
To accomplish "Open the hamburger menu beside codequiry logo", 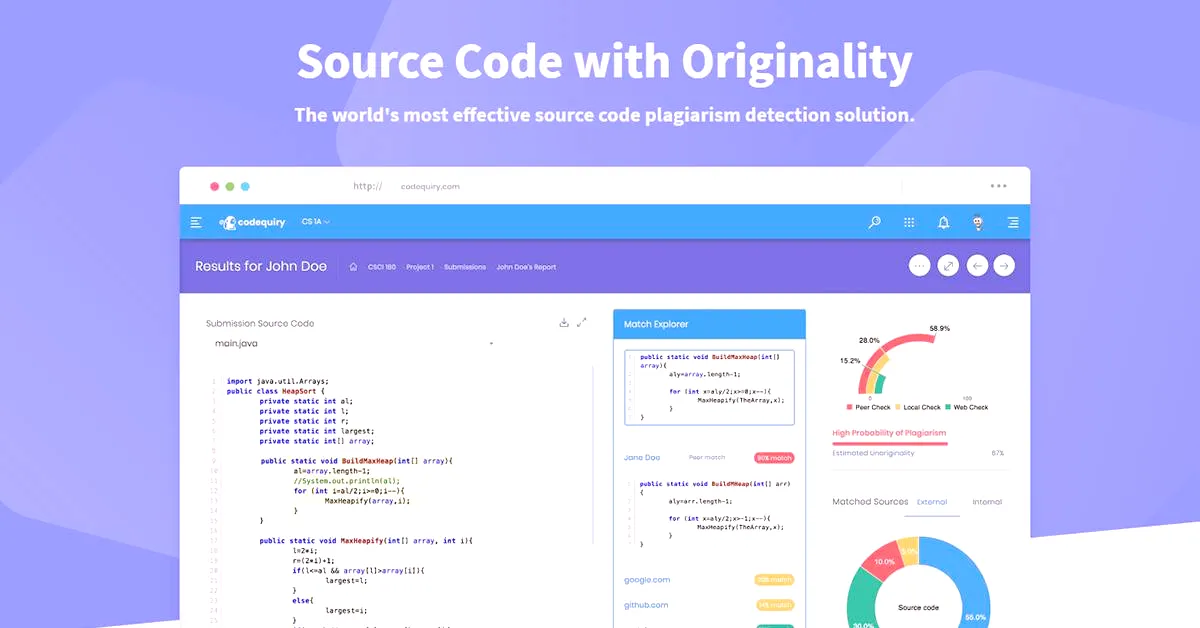I will pos(196,222).
